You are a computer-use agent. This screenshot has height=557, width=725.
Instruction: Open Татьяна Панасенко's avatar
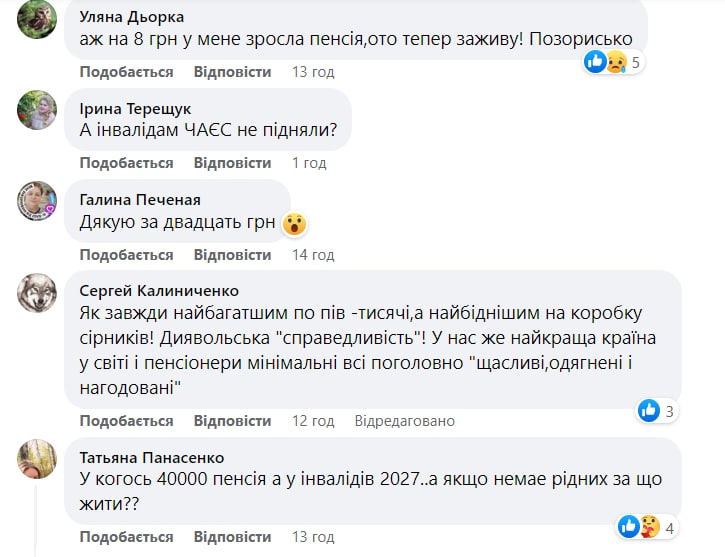[37, 459]
